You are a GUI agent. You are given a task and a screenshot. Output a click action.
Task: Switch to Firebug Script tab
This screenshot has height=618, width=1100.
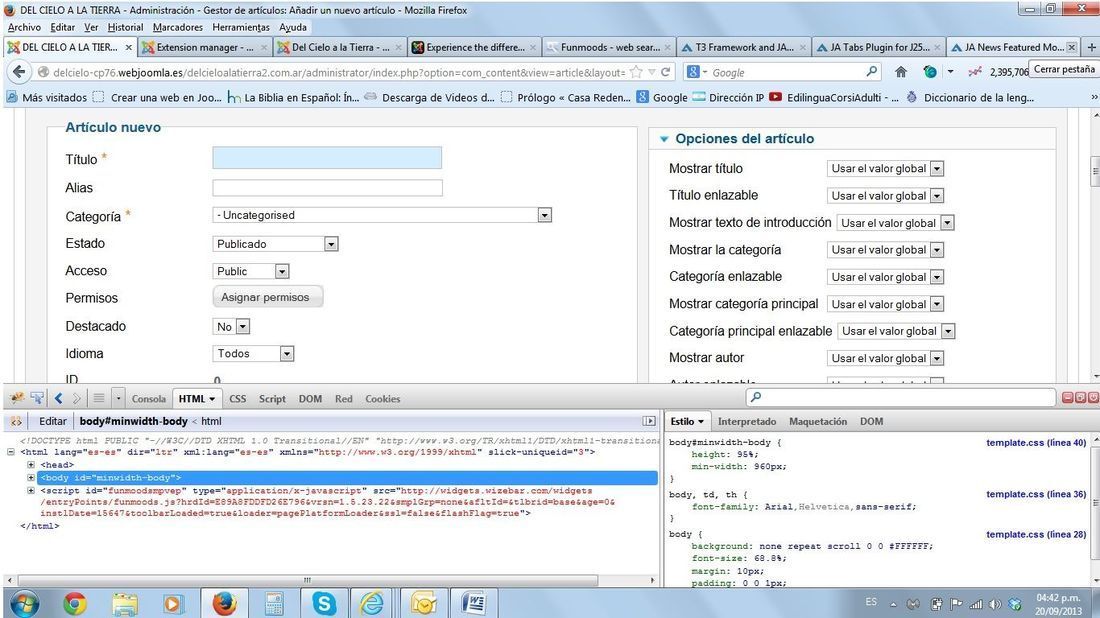point(272,398)
